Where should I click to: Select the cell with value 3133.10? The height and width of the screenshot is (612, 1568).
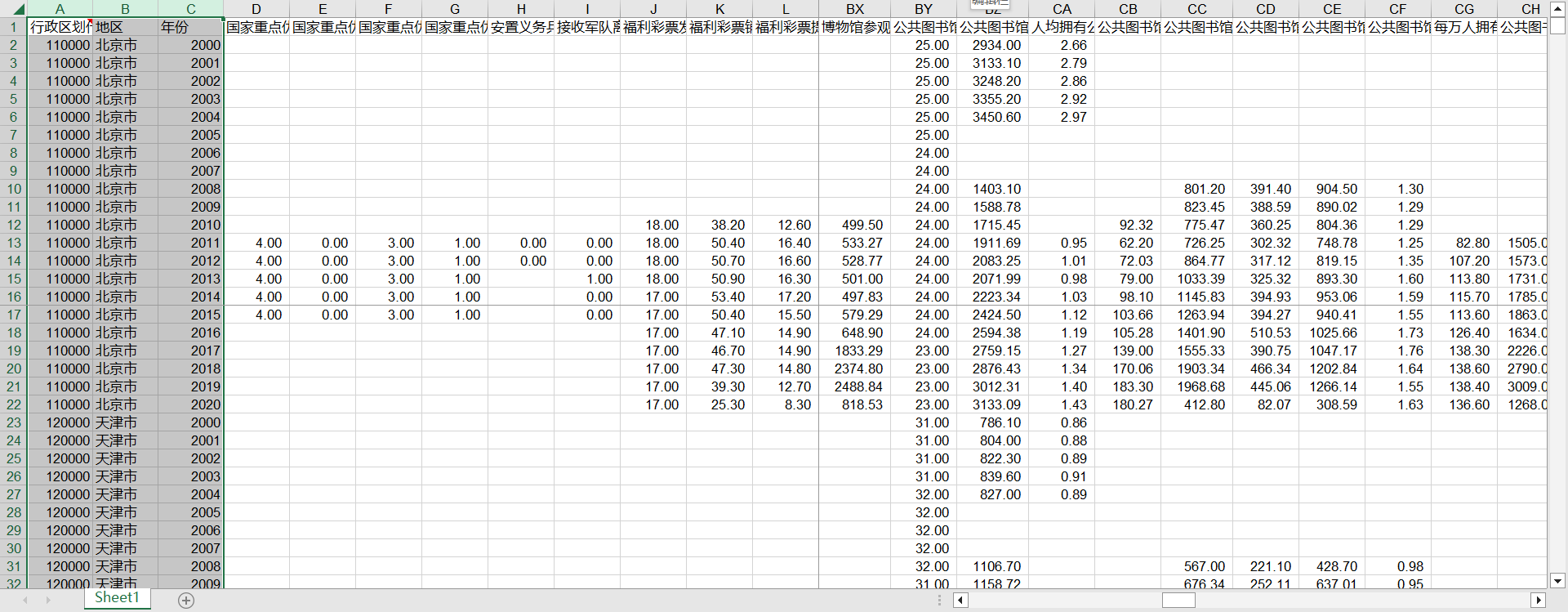coord(992,63)
